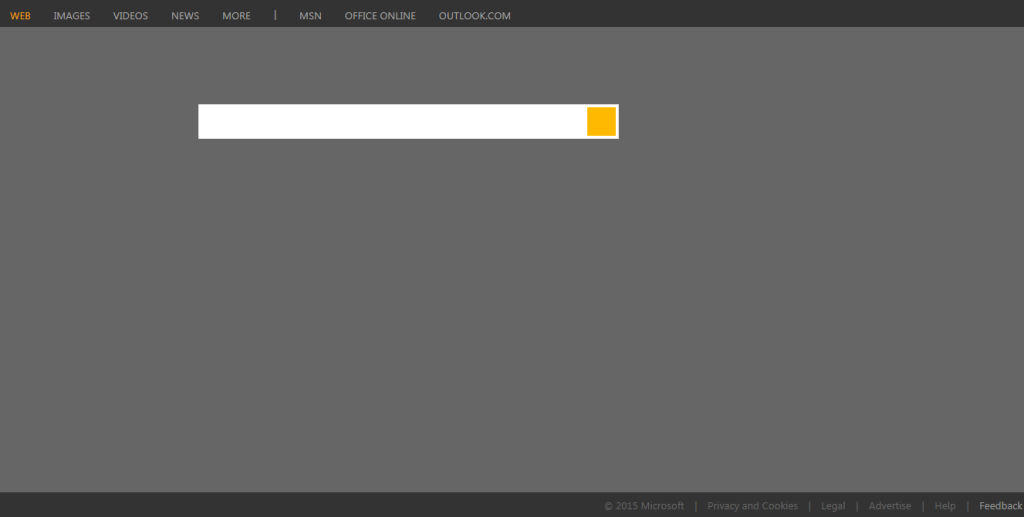
Task: Open the MSN link
Action: coord(310,16)
